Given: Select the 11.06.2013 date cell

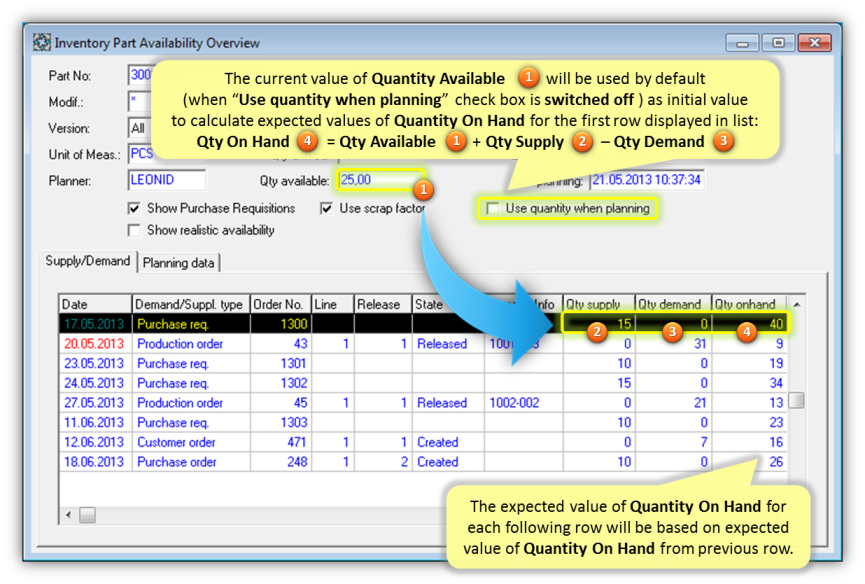Looking at the screenshot, I should pyautogui.click(x=94, y=422).
